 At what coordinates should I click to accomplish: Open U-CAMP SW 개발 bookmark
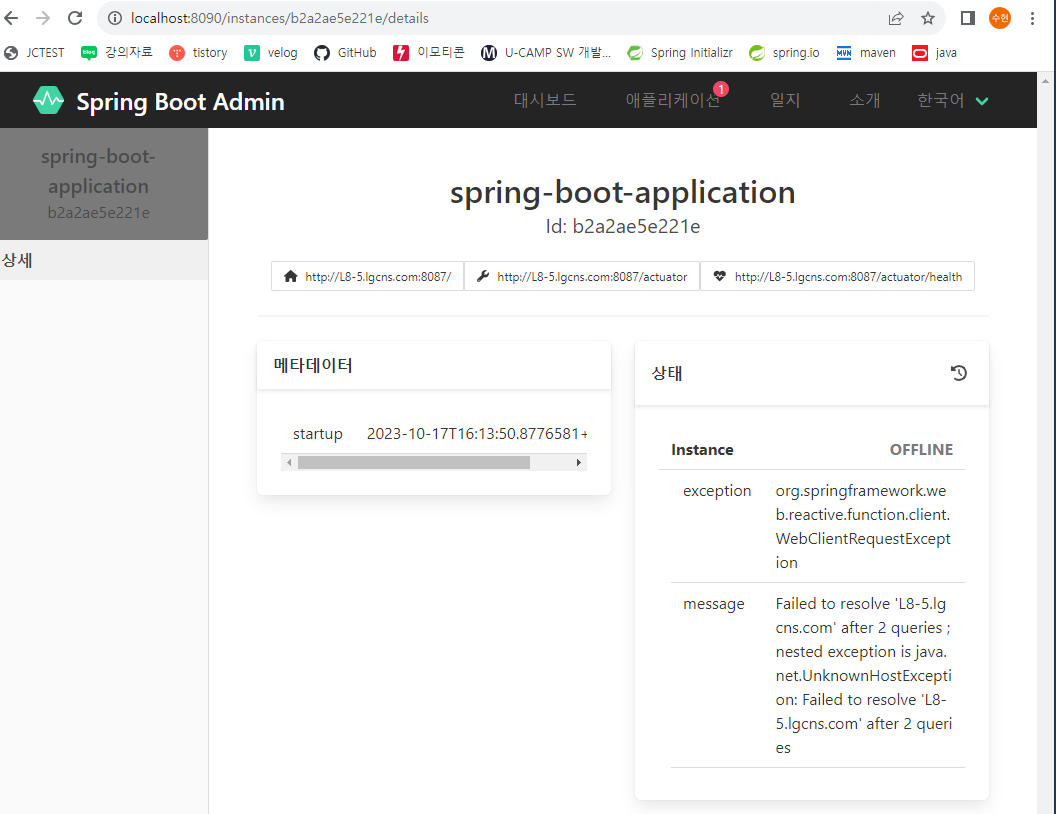[x=546, y=53]
